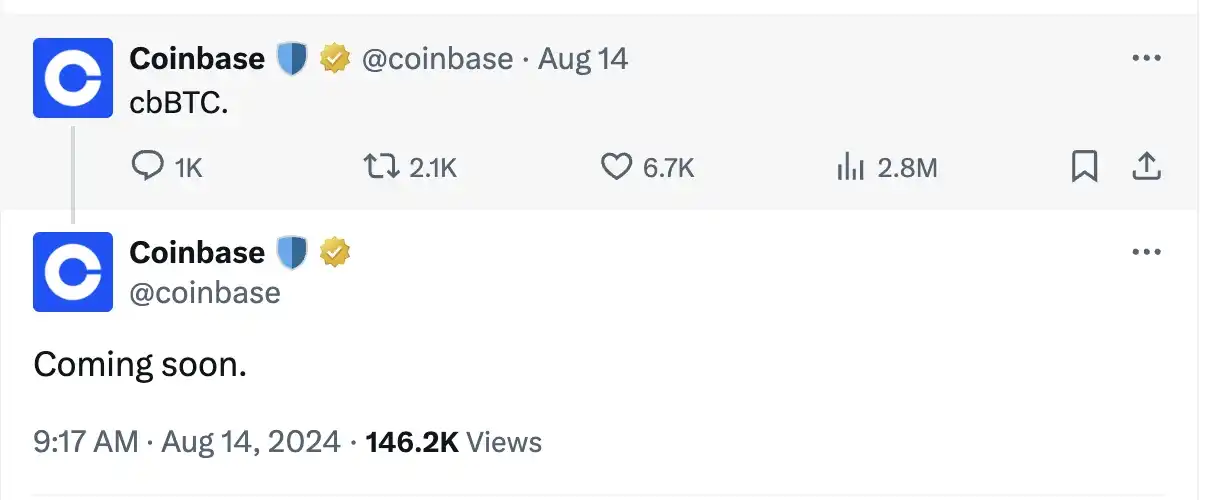Click the blue shield badge on second tweet
This screenshot has height=500, width=1208.
pos(292,254)
